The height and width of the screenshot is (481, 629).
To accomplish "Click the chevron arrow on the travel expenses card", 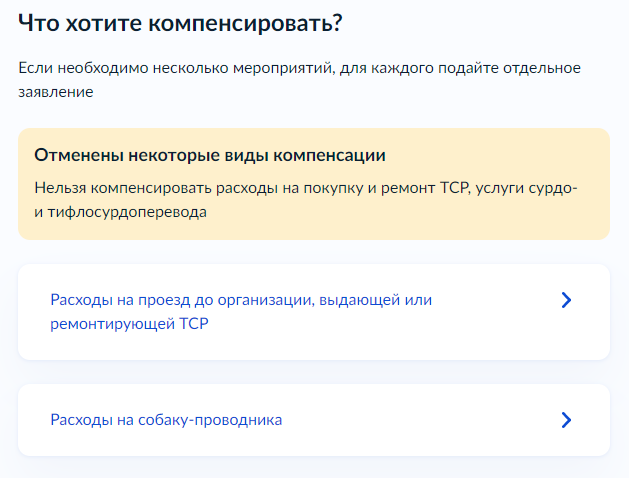I will click(x=566, y=300).
